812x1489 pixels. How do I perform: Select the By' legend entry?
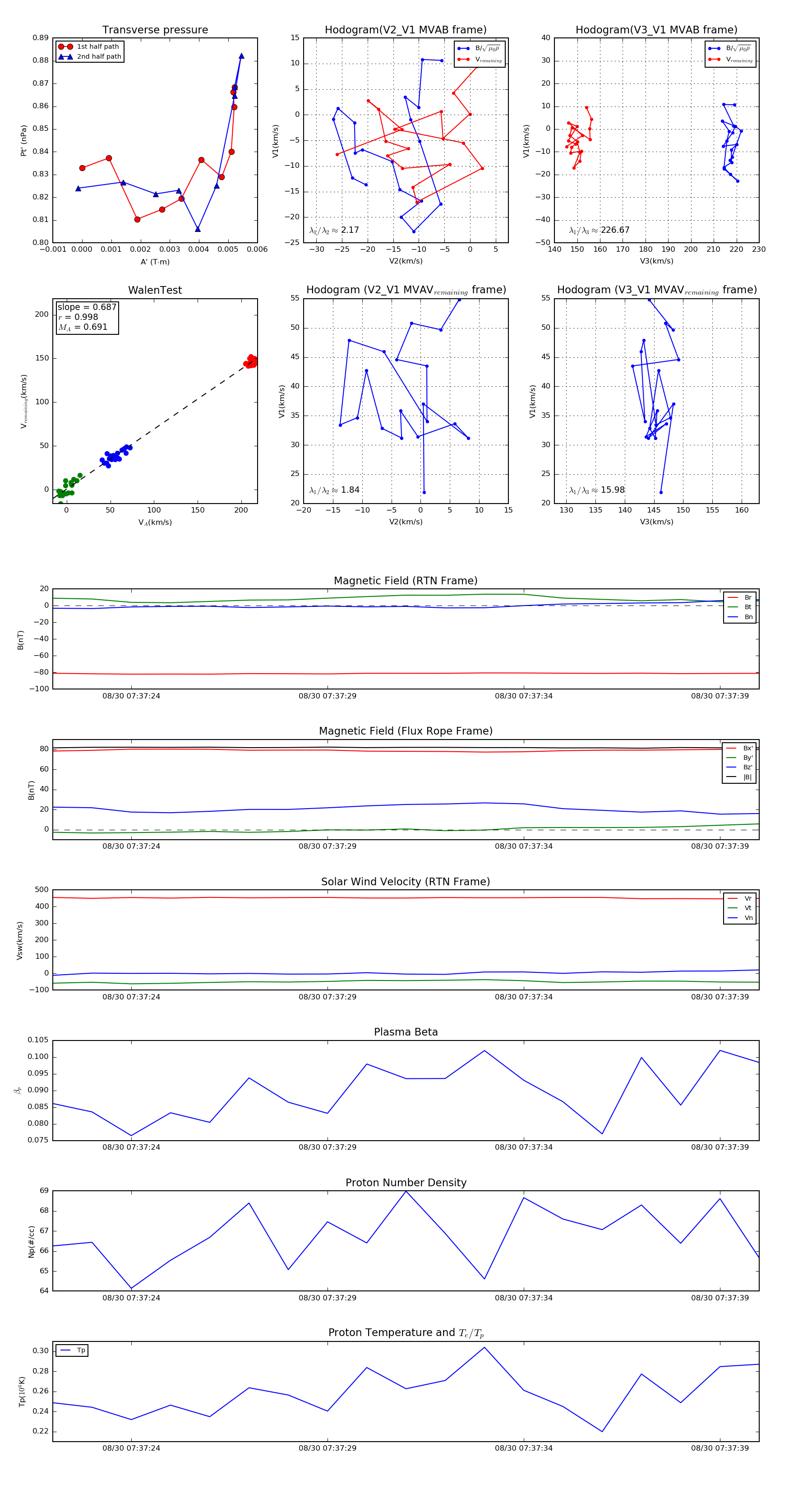(x=739, y=758)
